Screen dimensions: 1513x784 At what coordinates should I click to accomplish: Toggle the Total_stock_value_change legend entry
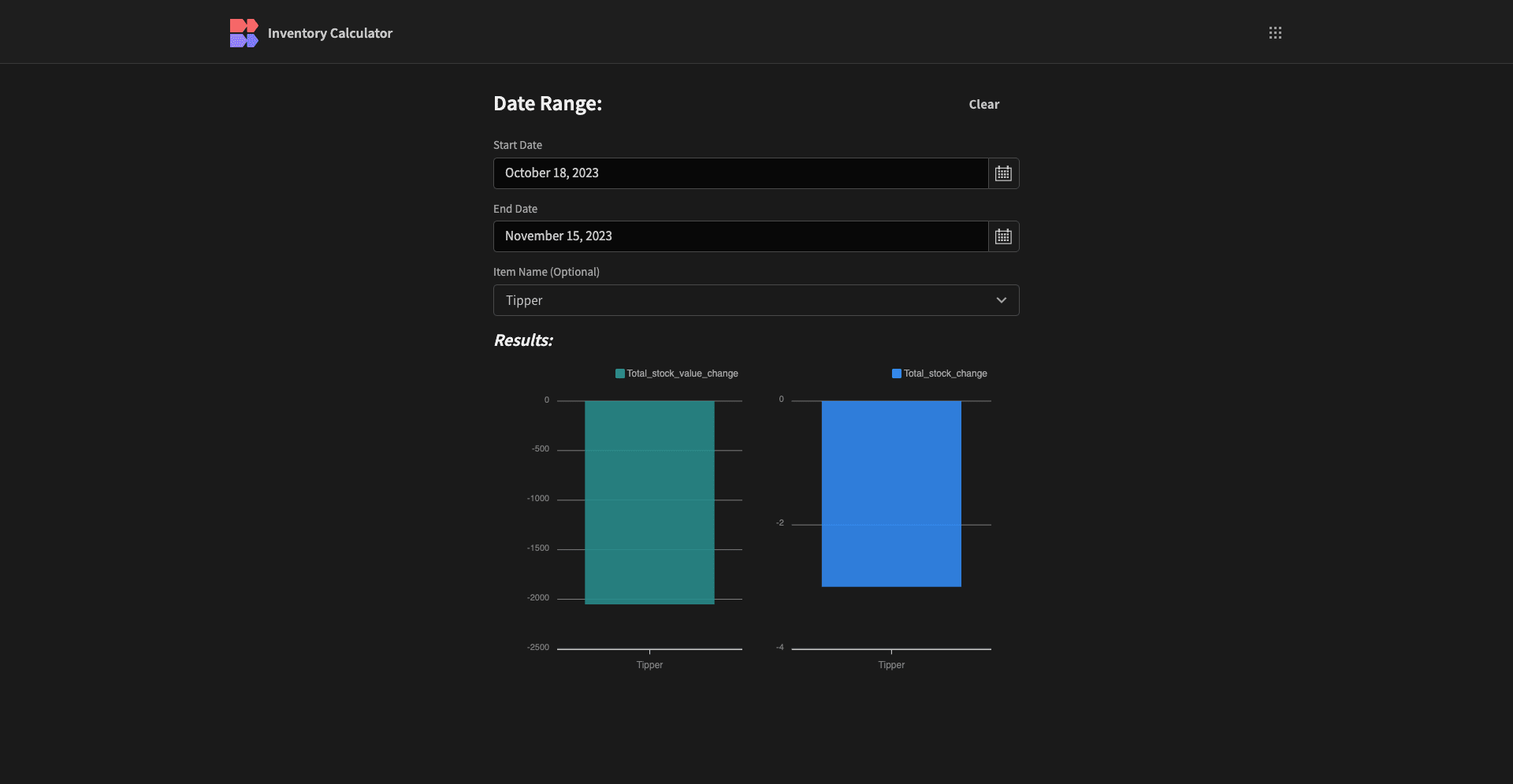[676, 373]
